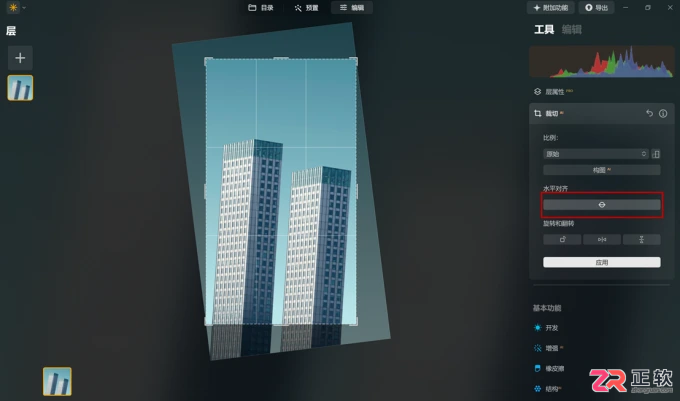Toggle crop orientation portrait/landscape icon
The height and width of the screenshot is (401, 680).
656,154
